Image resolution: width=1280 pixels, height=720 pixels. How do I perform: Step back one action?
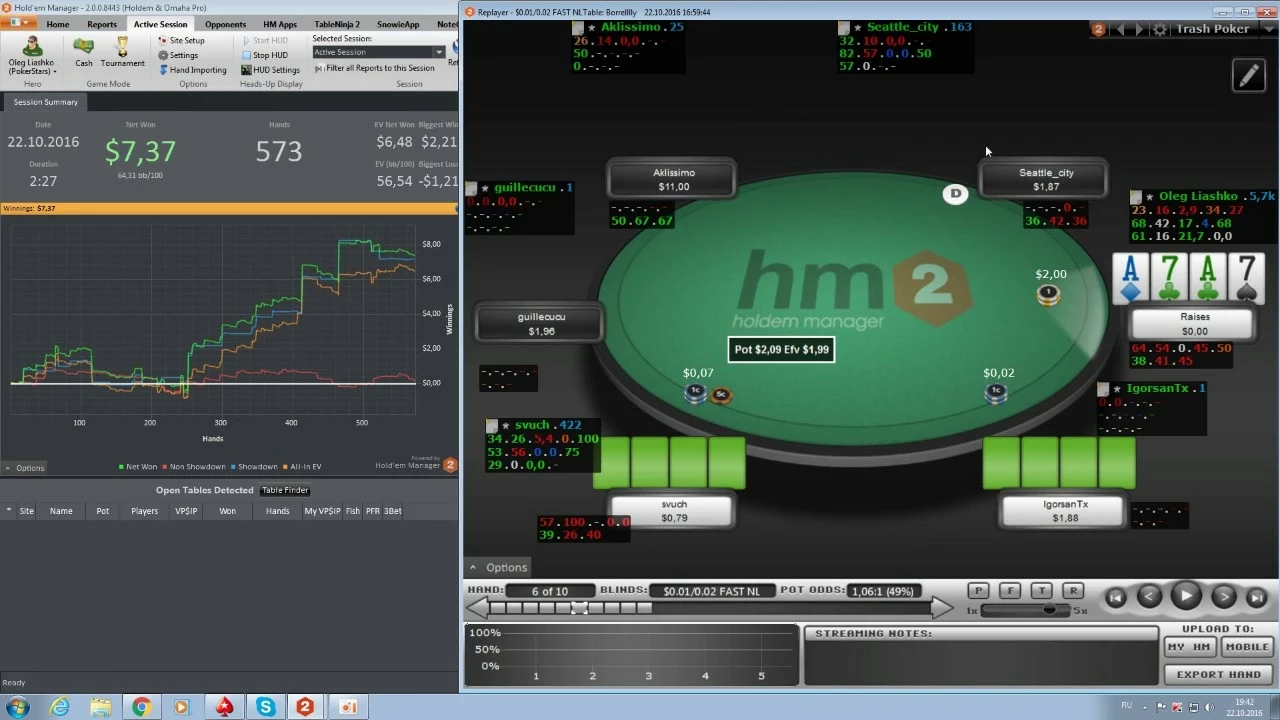[x=1150, y=597]
